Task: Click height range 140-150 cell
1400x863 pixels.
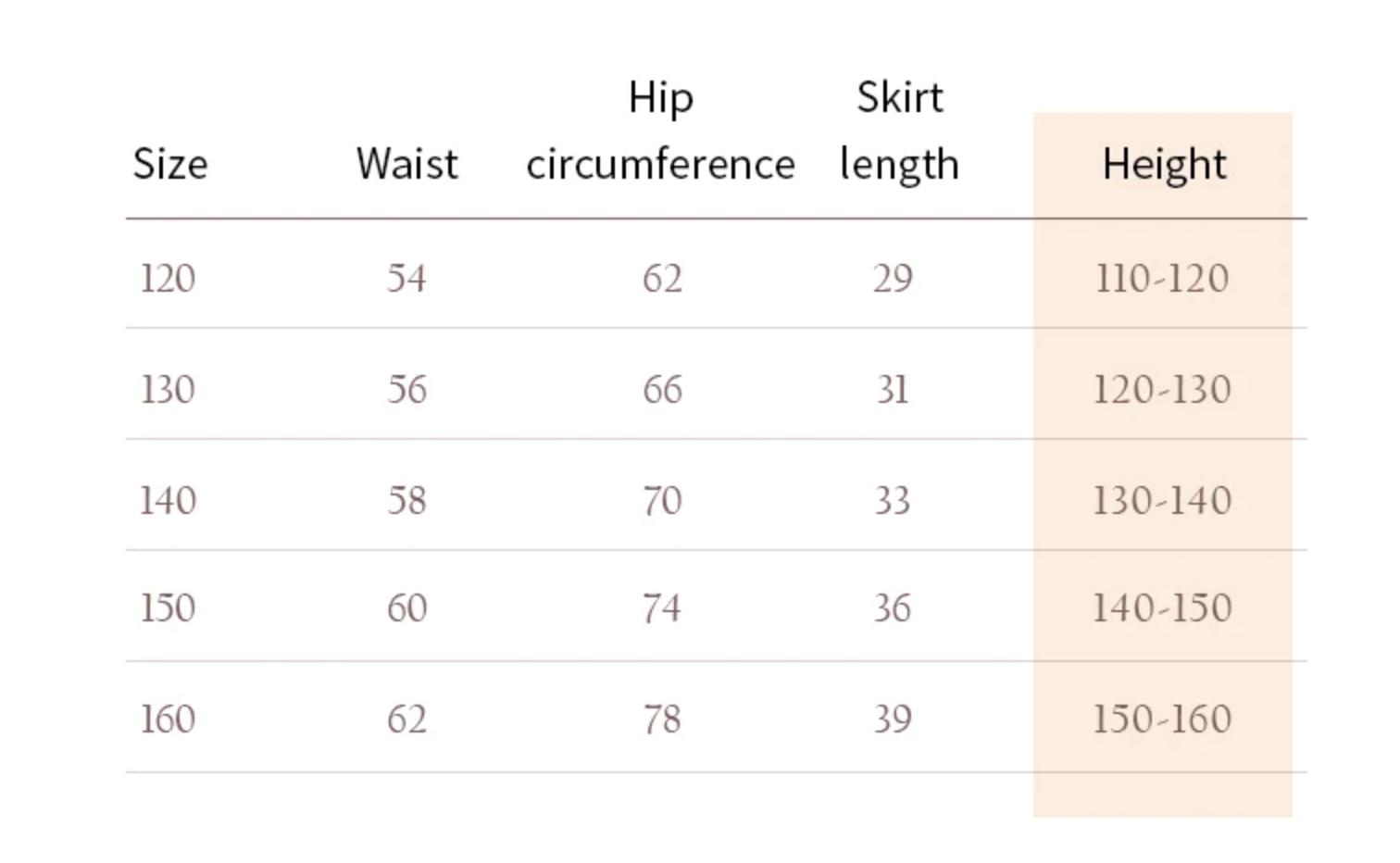Action: click(x=1162, y=607)
